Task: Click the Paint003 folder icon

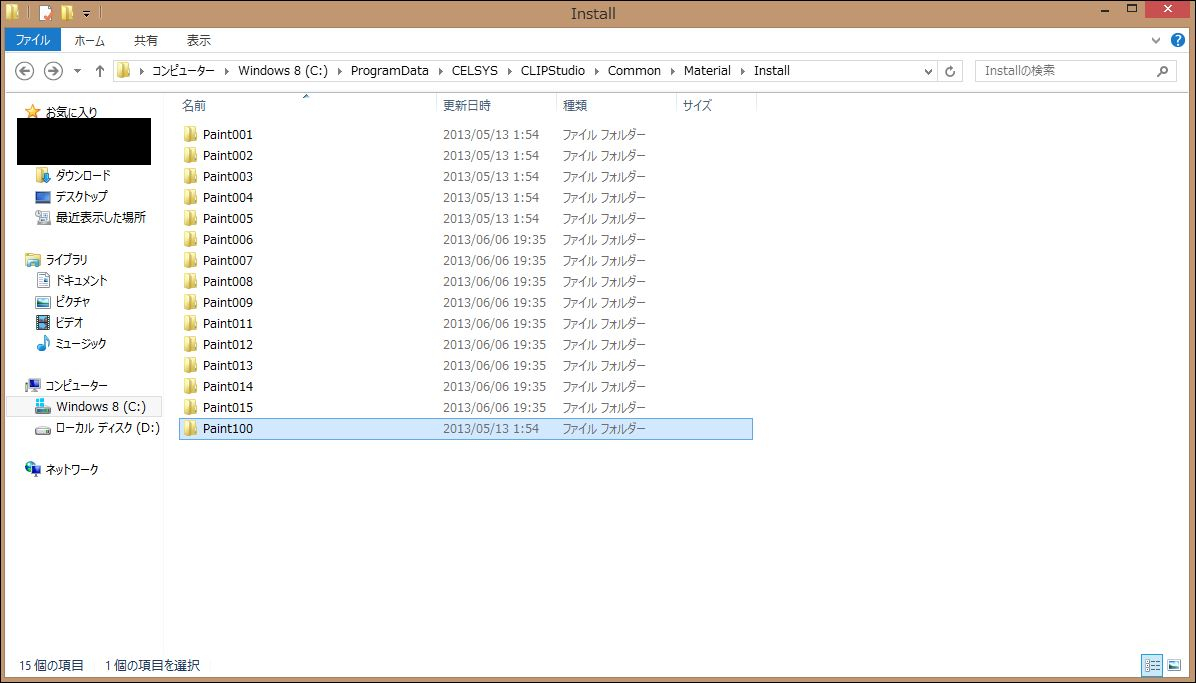Action: coord(190,176)
